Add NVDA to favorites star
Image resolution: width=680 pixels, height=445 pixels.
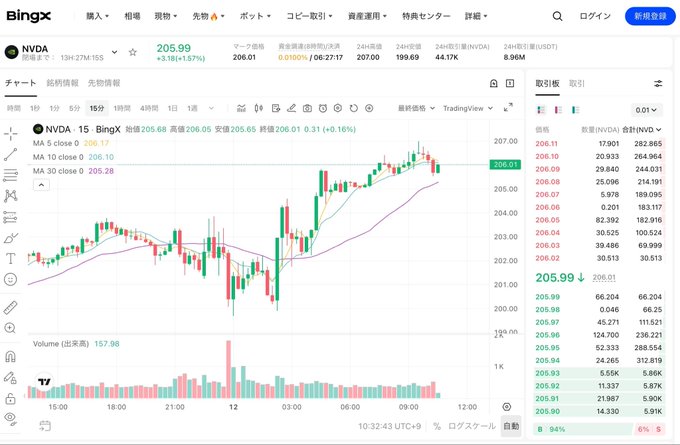click(x=133, y=52)
